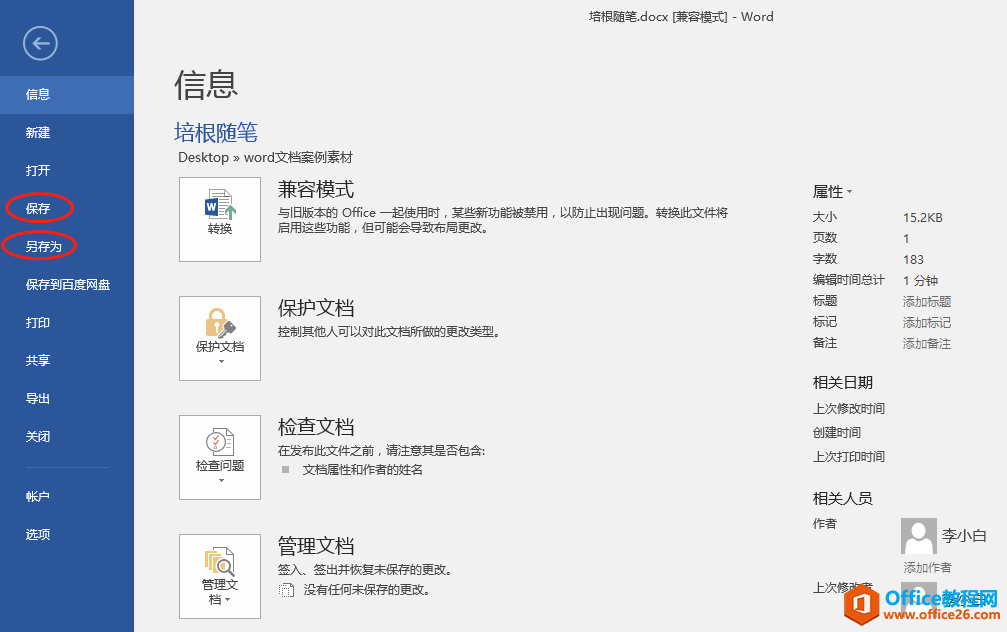Image resolution: width=1007 pixels, height=632 pixels.
Task: Click the back arrow circle icon
Action: point(40,43)
